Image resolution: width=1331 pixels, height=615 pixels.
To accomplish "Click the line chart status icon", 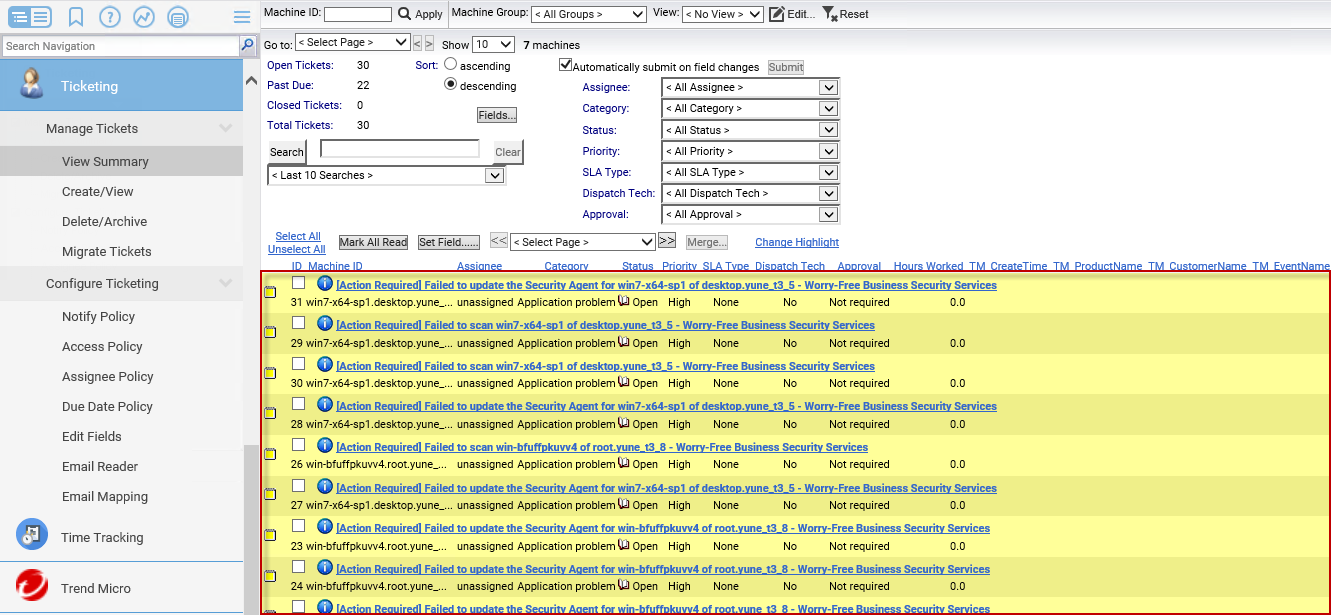I will click(144, 17).
